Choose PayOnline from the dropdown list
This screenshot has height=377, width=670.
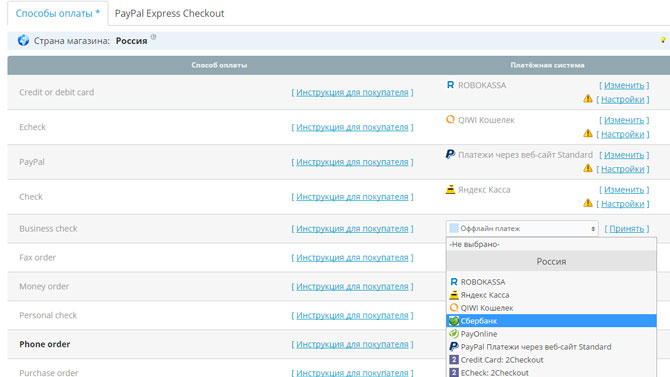551,334
